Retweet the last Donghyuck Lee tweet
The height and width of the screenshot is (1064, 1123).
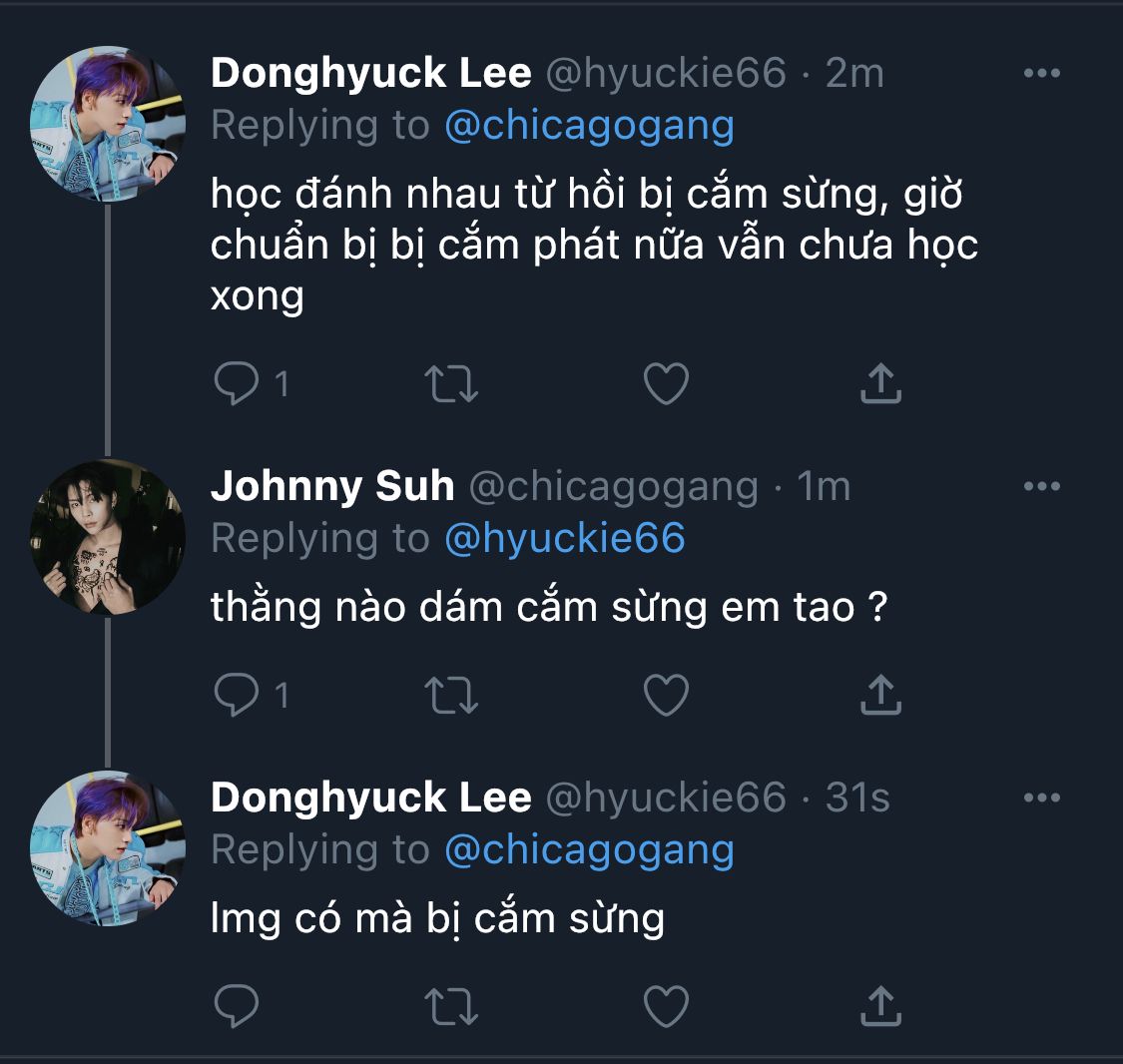coord(451,1006)
